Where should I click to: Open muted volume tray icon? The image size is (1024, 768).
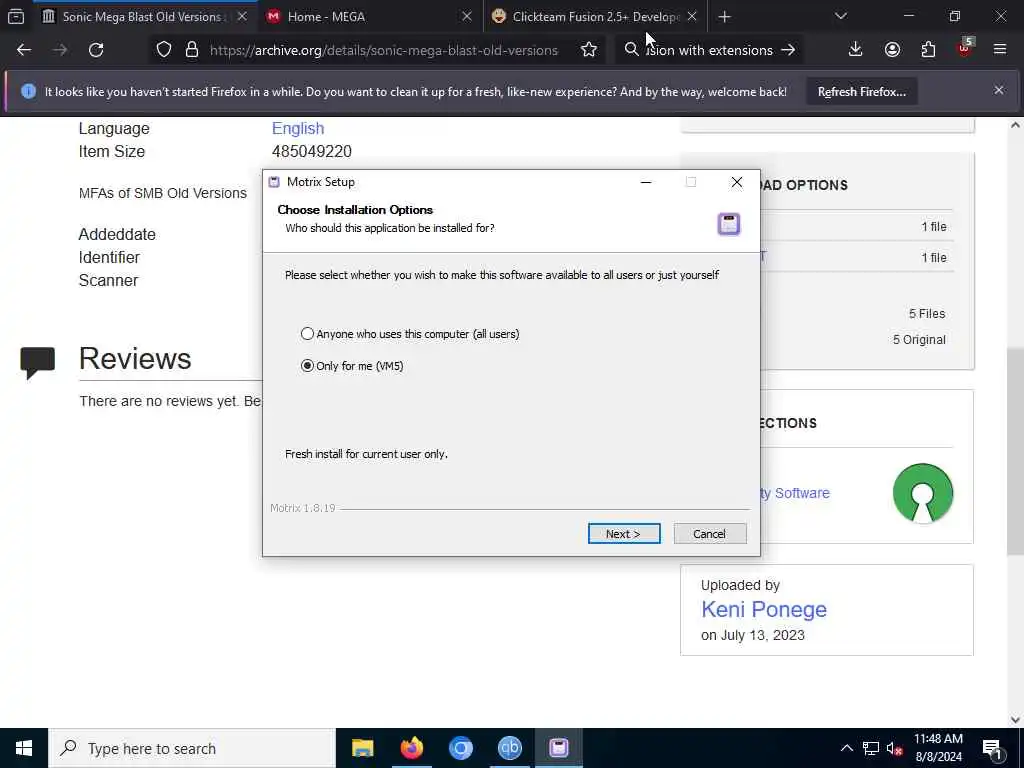(x=894, y=748)
